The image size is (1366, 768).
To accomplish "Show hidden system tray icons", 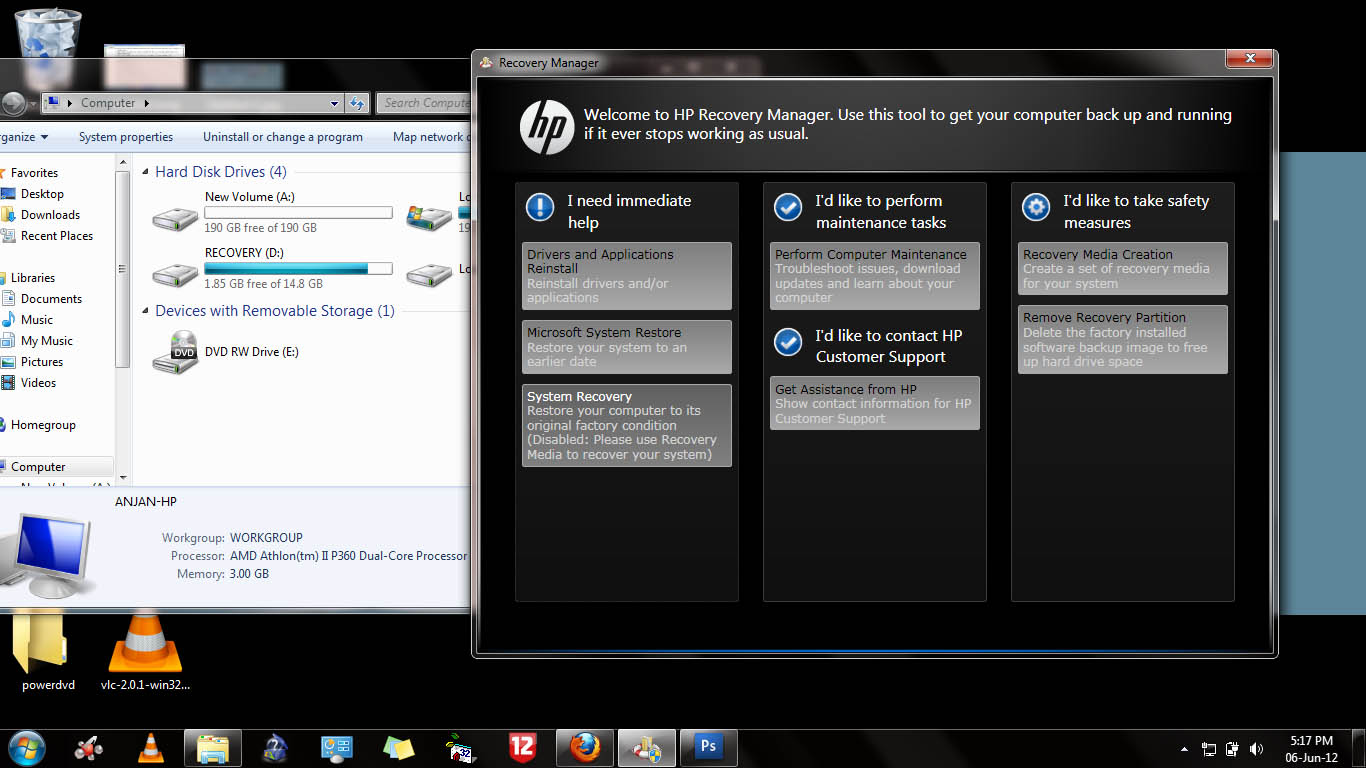I will click(x=1185, y=749).
